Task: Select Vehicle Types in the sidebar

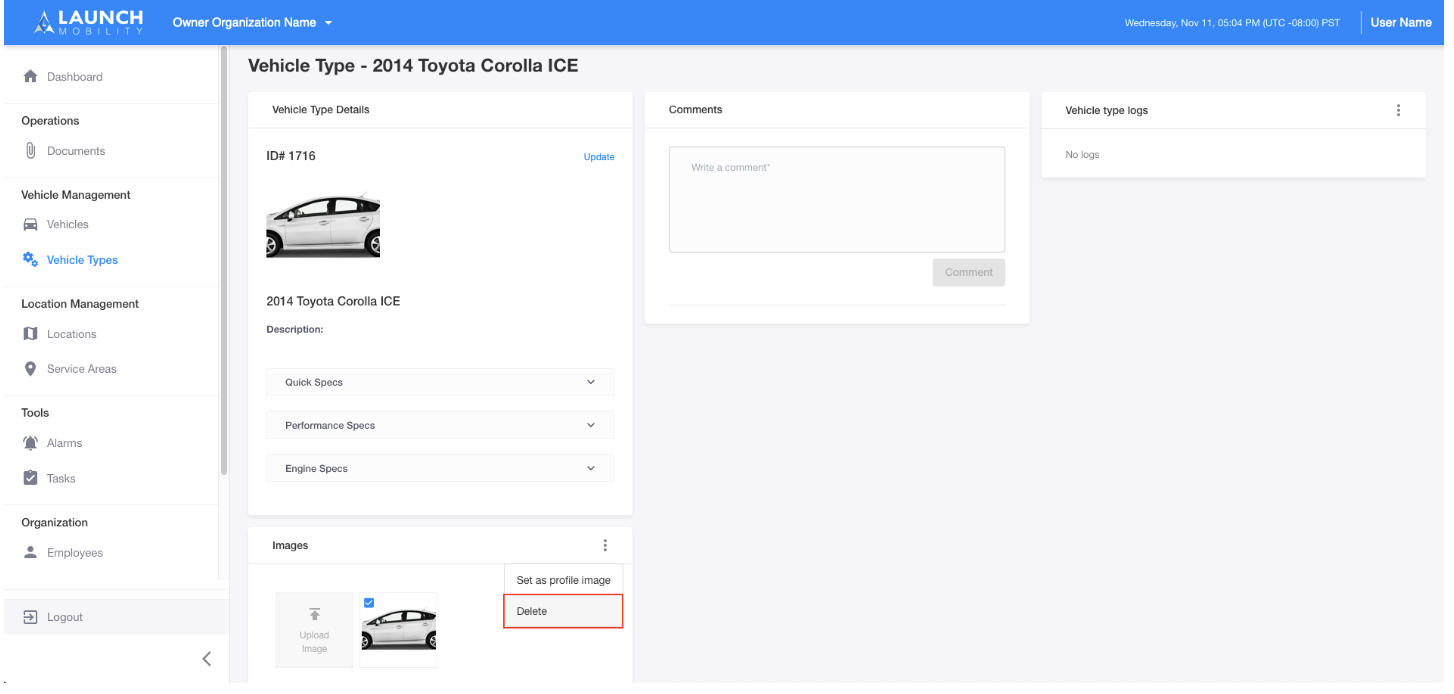Action: [x=82, y=260]
